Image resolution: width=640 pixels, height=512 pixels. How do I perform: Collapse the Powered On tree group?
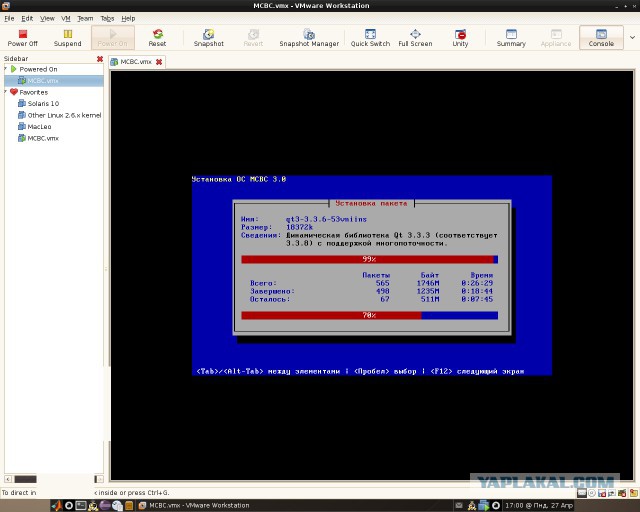tap(5, 69)
